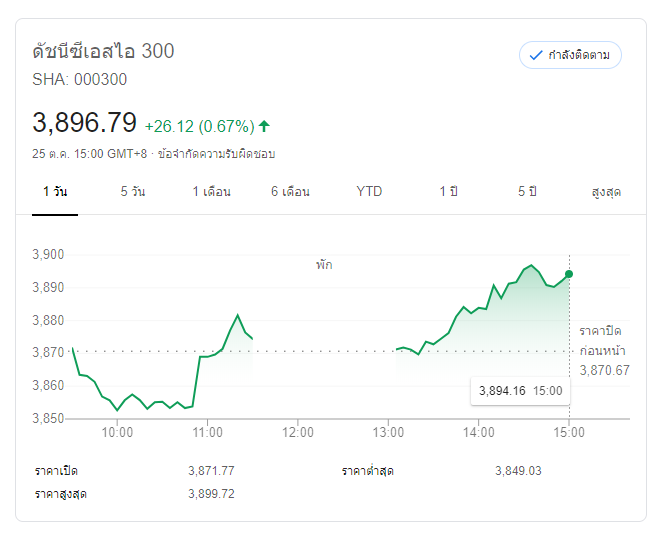Click the green up arrow icon
This screenshot has height=539, width=664.
click(264, 126)
